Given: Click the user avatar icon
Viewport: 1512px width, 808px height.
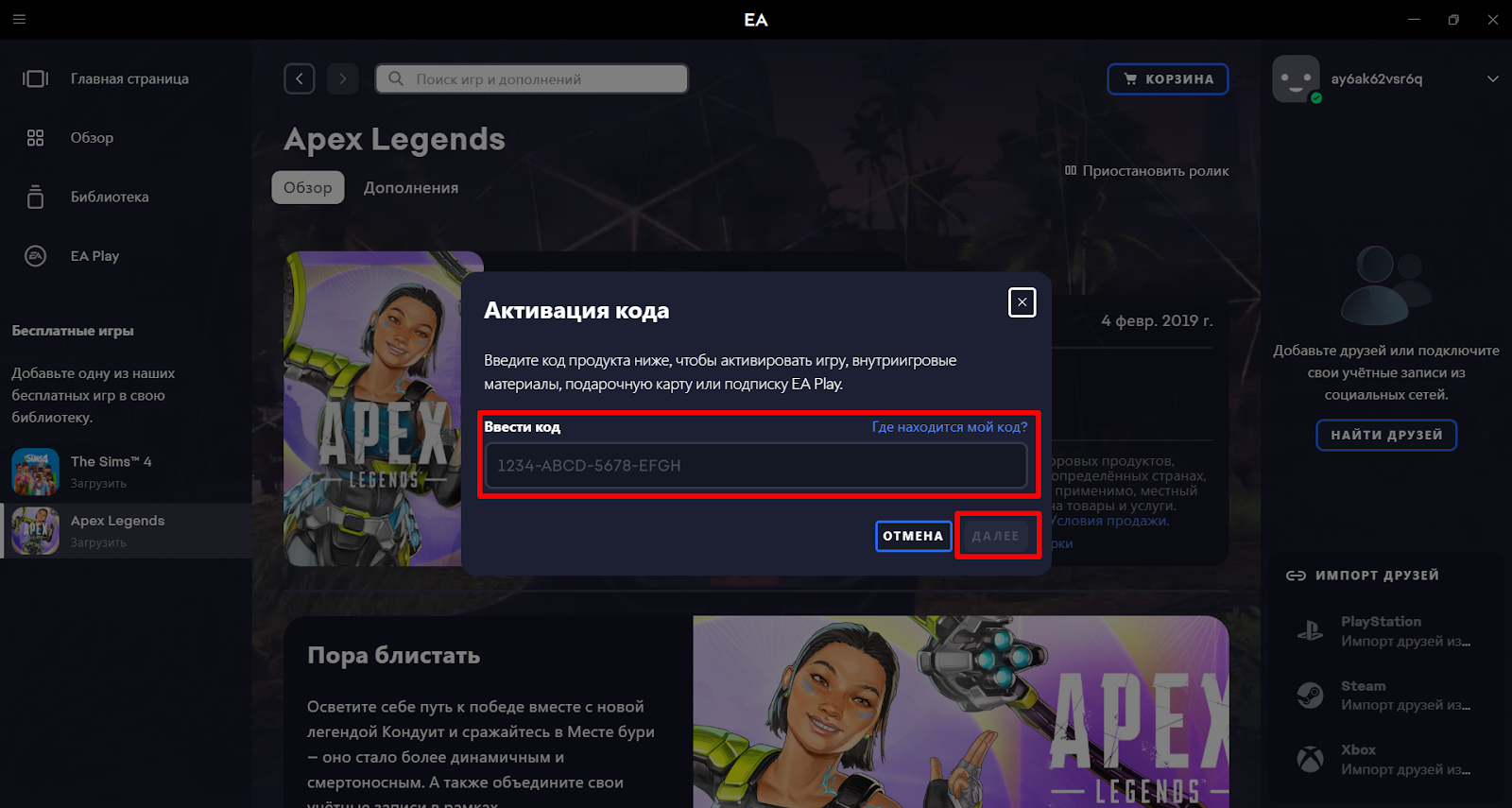Looking at the screenshot, I should tap(1296, 78).
